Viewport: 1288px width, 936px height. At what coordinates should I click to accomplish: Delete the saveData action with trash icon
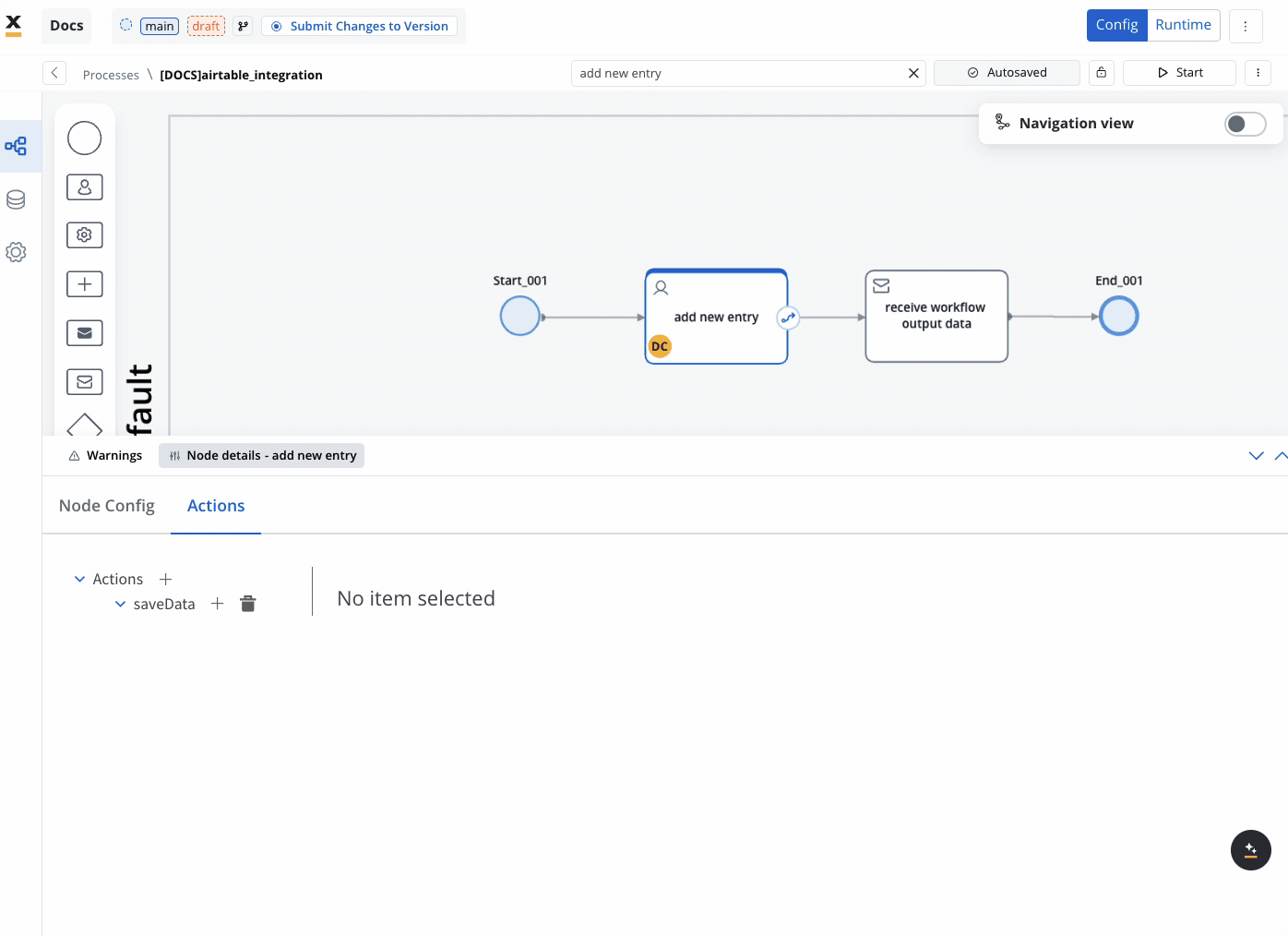pos(248,604)
